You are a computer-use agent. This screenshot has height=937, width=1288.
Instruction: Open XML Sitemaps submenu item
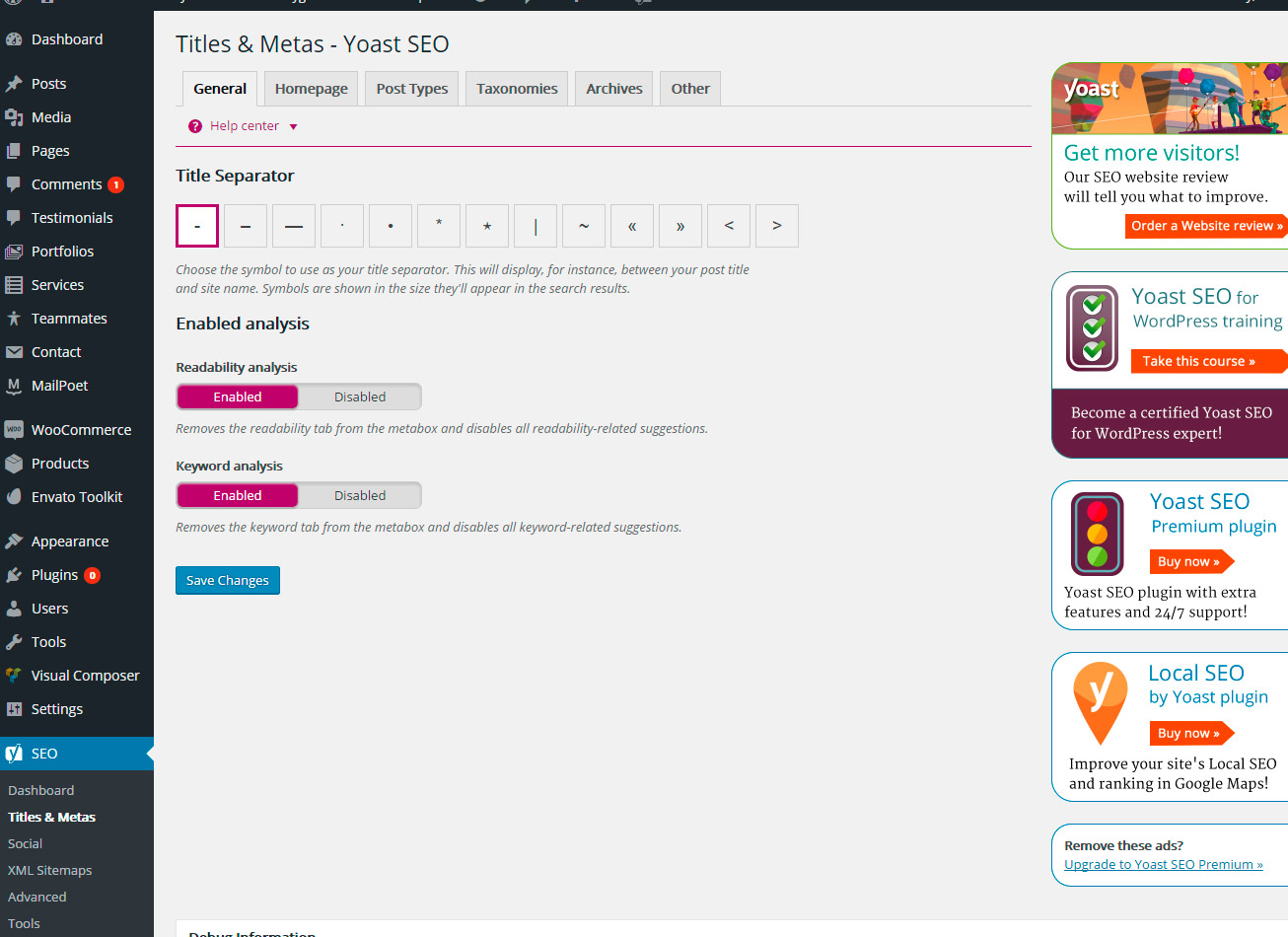point(49,870)
